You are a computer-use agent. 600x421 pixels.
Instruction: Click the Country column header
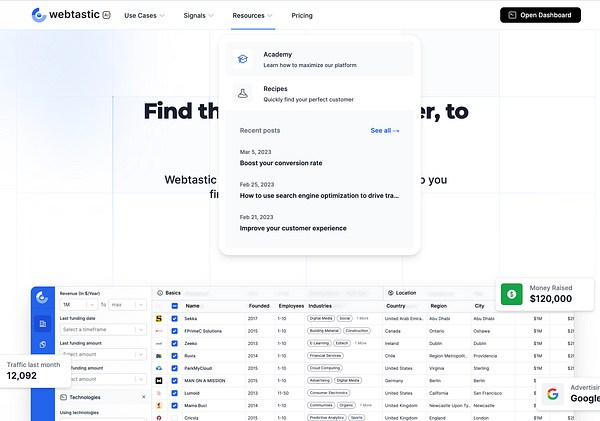[x=396, y=306]
